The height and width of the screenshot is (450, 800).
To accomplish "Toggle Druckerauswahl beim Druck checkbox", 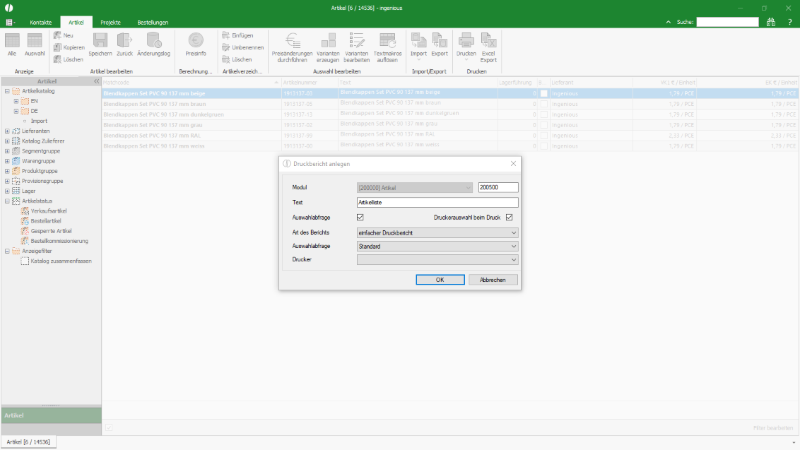I will pyautogui.click(x=509, y=217).
